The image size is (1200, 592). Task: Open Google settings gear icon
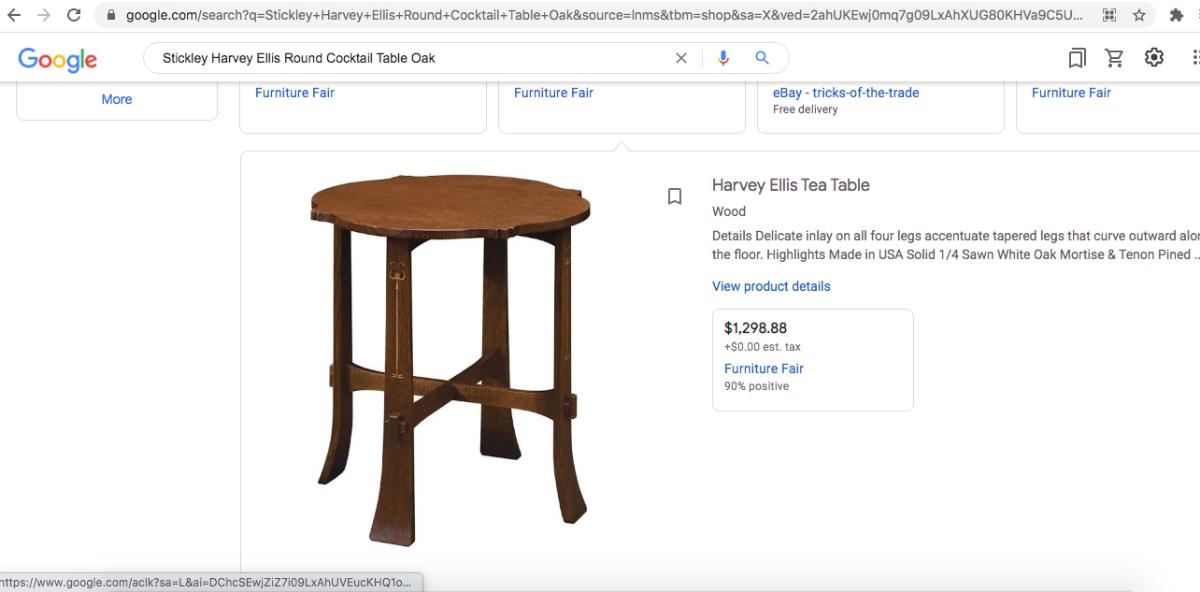pyautogui.click(x=1154, y=57)
